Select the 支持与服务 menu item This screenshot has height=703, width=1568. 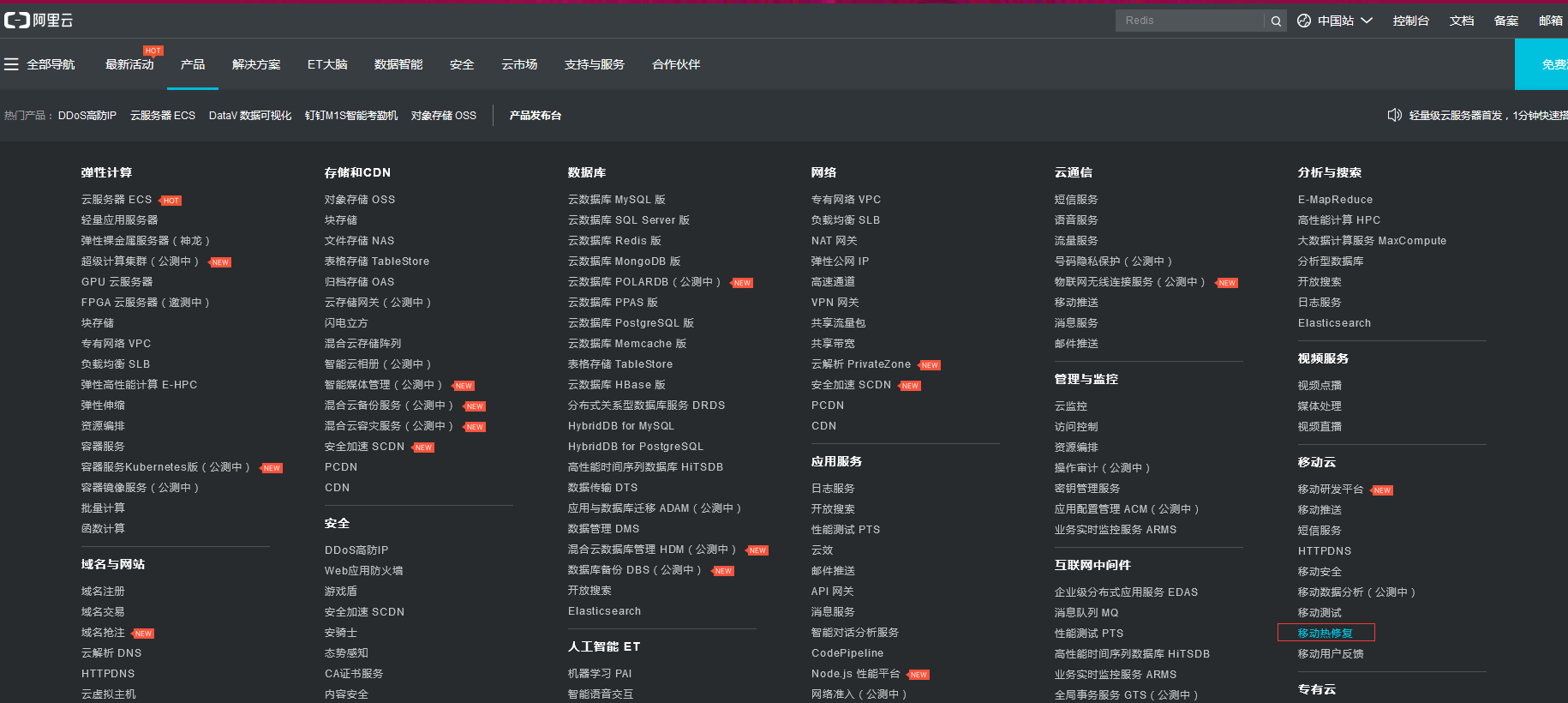pos(594,64)
